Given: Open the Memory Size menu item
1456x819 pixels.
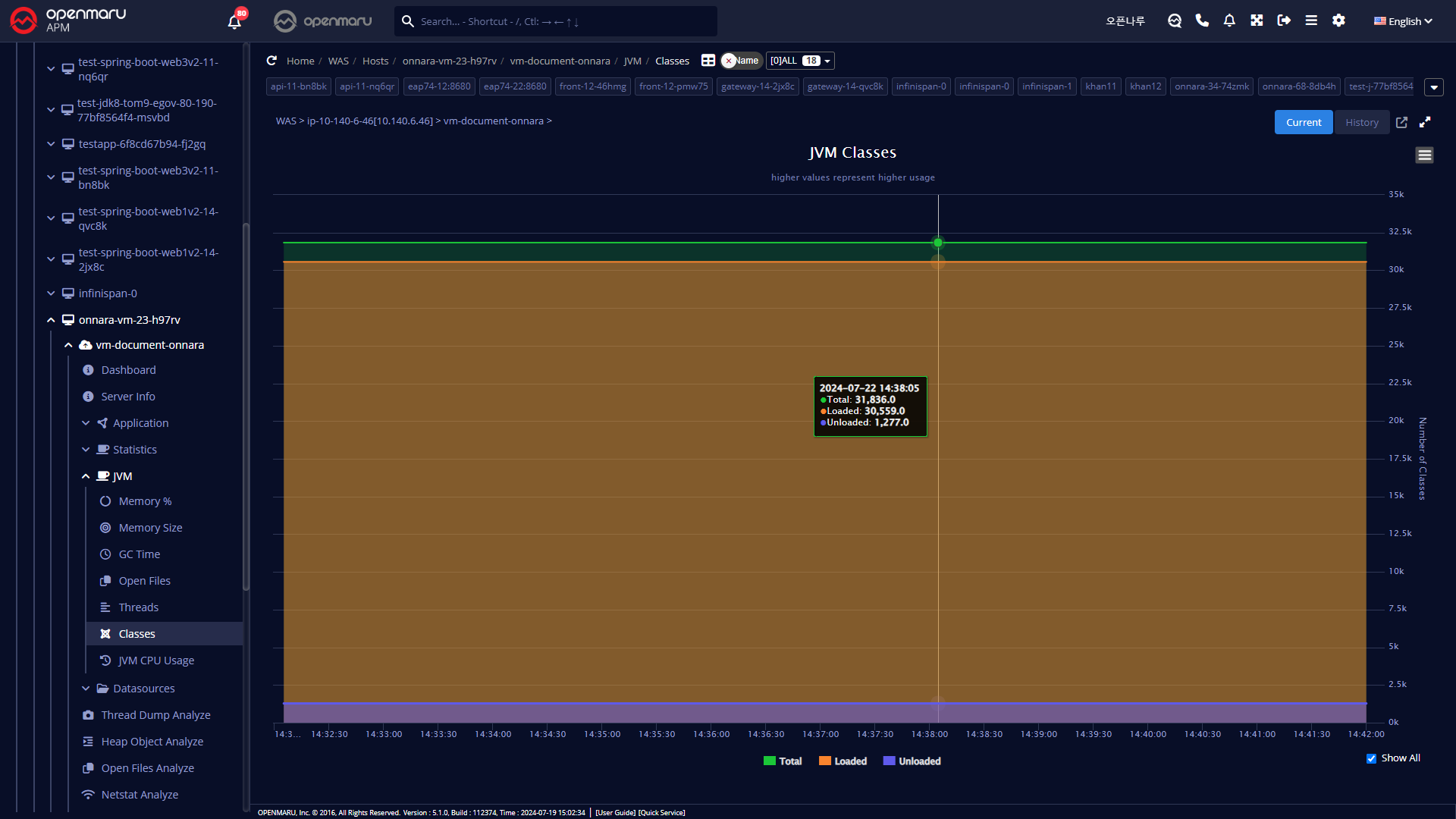Looking at the screenshot, I should pos(150,528).
